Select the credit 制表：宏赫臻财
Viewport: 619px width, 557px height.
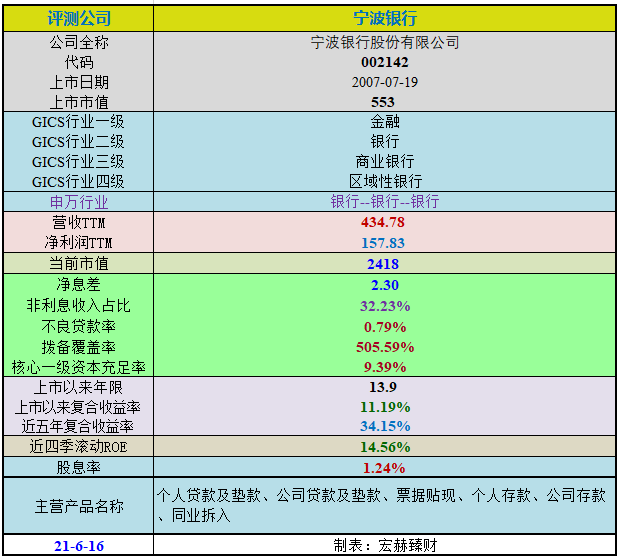pos(385,546)
